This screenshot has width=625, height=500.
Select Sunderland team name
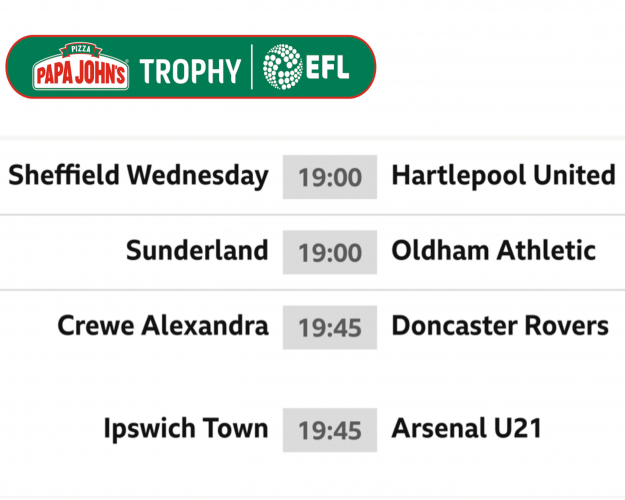pyautogui.click(x=197, y=250)
